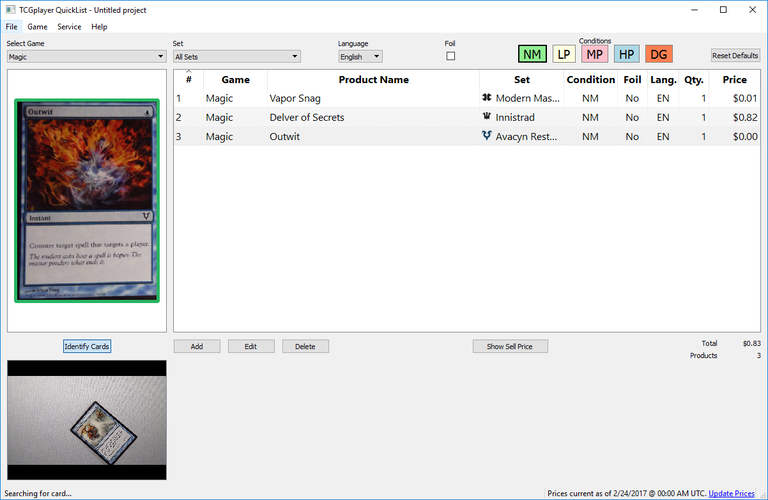The image size is (768, 500).
Task: Click the Identify Cards button
Action: pos(87,346)
